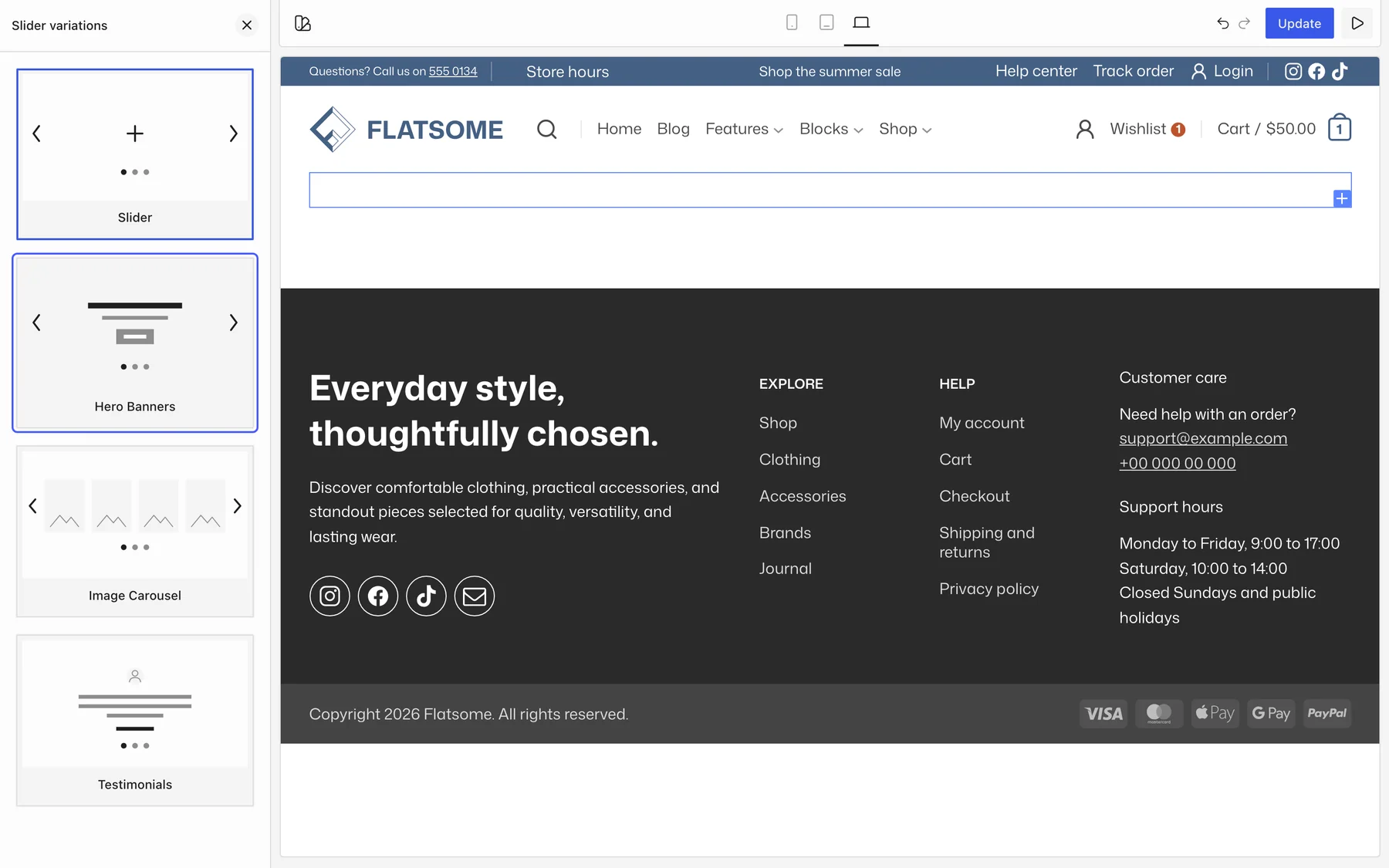Viewport: 1389px width, 868px height.
Task: Open footer TikTok circle icon
Action: (x=426, y=596)
